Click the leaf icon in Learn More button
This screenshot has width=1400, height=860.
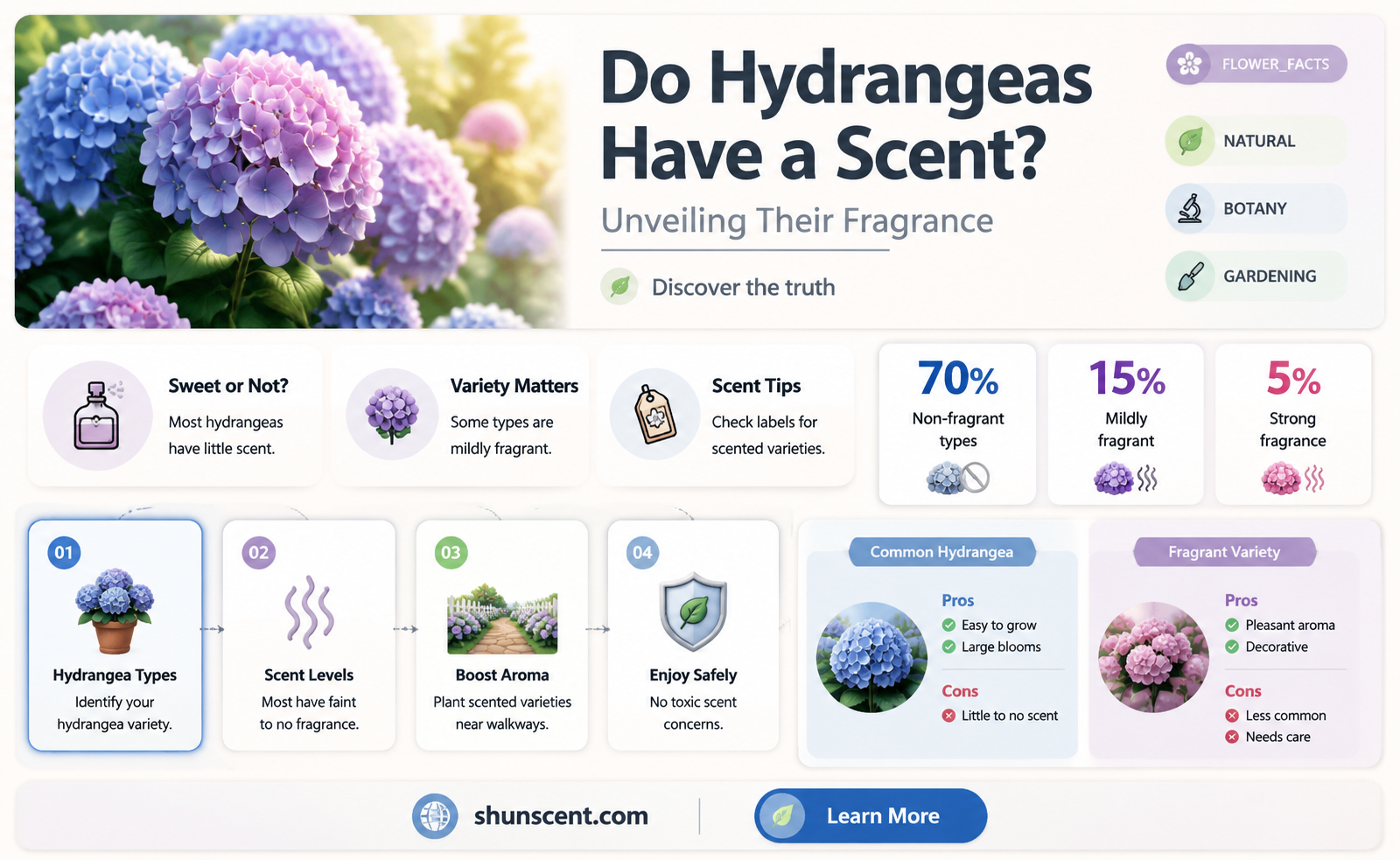click(781, 815)
